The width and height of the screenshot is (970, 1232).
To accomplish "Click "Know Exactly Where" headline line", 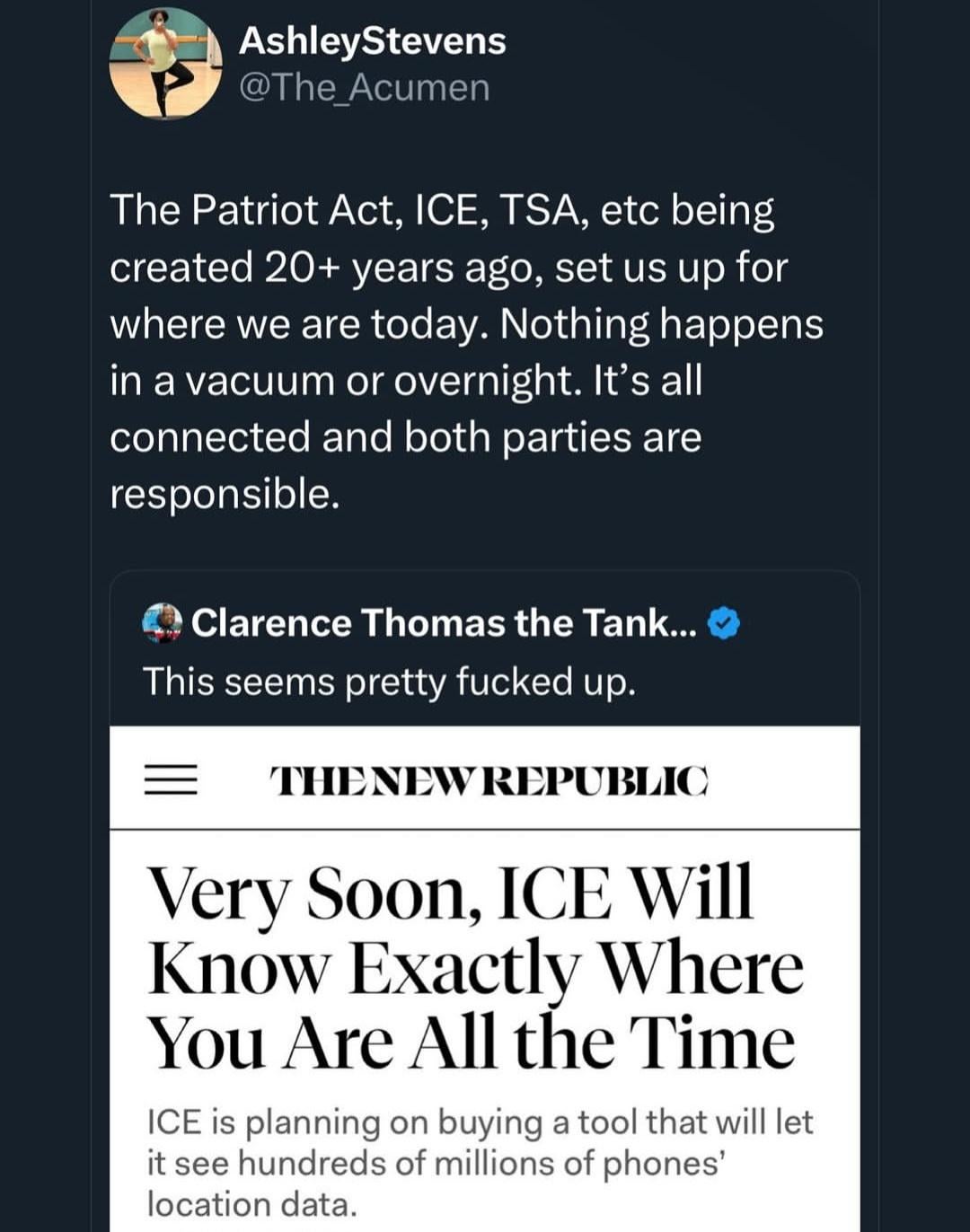I will [x=475, y=968].
